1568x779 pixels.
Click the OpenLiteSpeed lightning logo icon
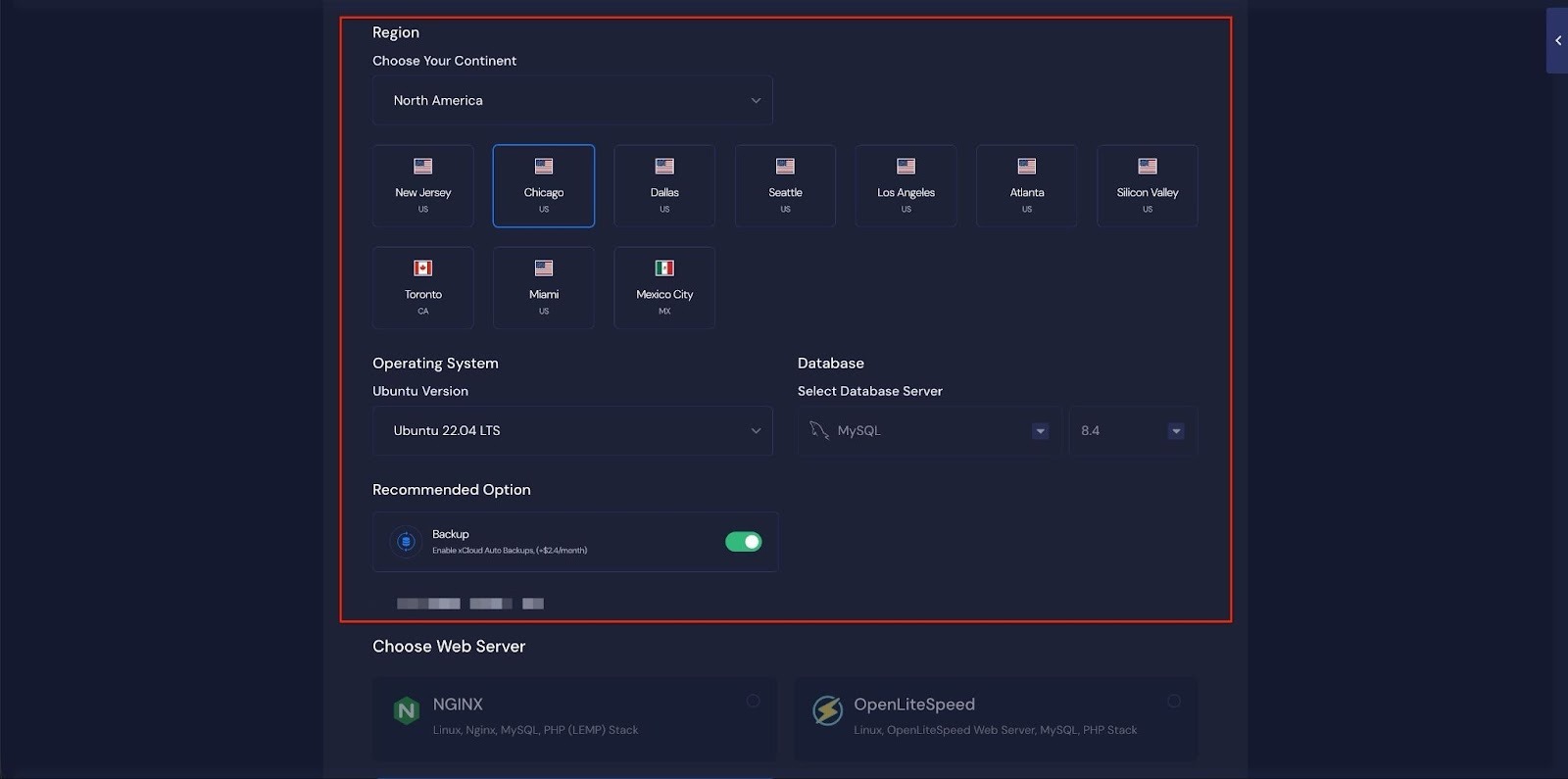click(x=827, y=710)
